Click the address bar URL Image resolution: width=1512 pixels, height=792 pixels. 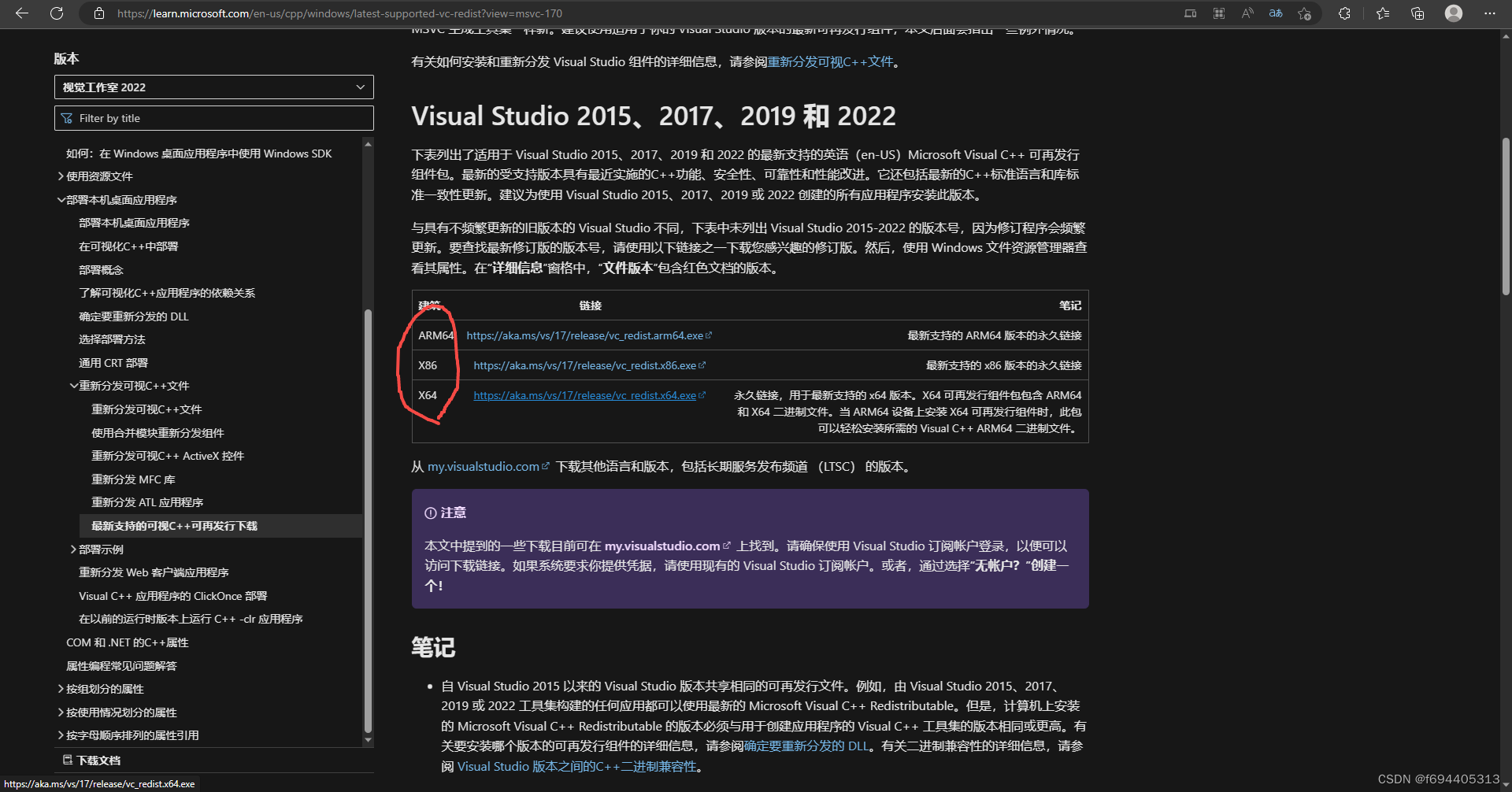[339, 13]
